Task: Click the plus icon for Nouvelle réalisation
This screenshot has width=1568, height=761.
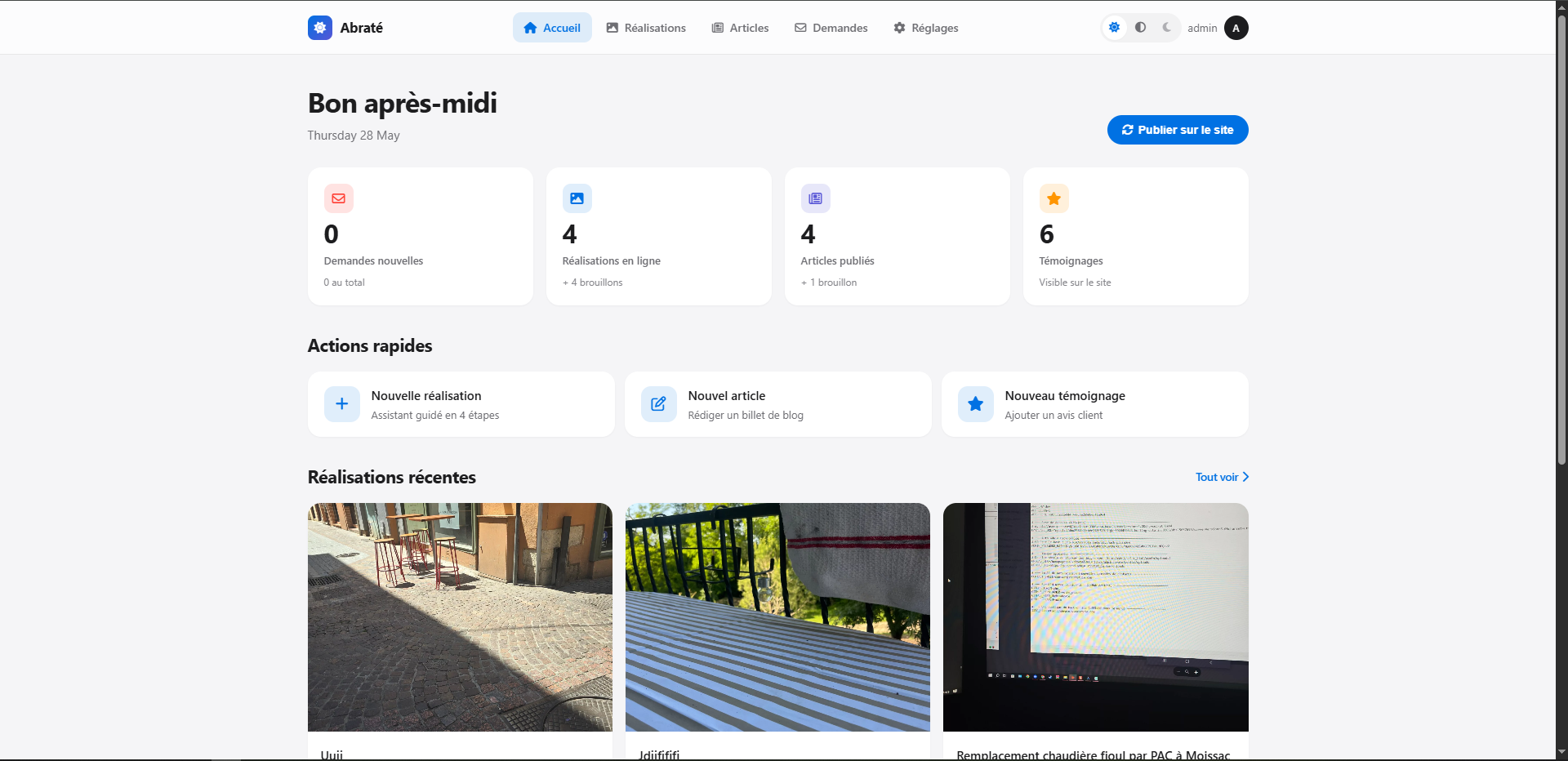Action: pyautogui.click(x=342, y=404)
